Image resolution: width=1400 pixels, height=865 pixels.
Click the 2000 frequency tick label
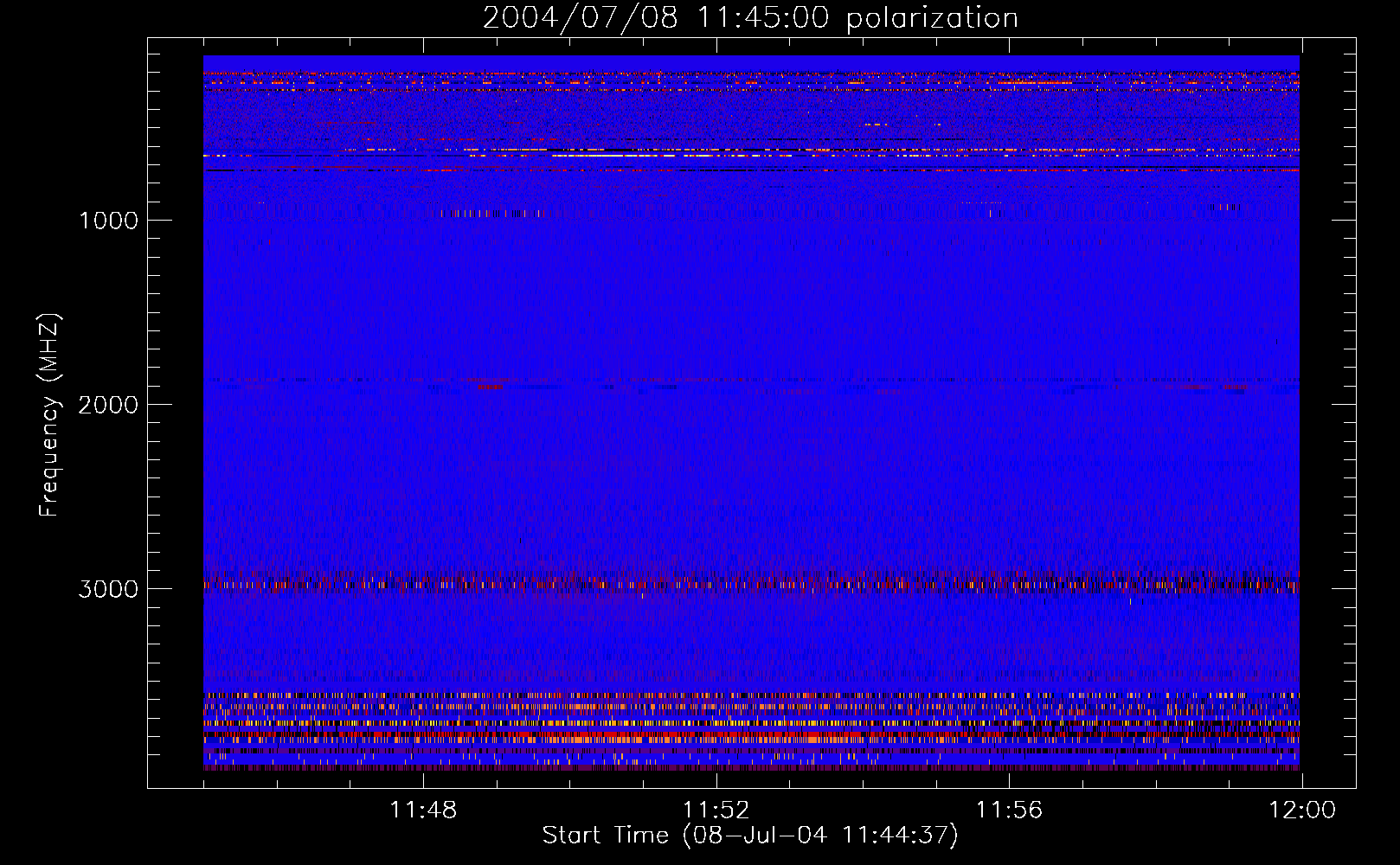[x=108, y=405]
